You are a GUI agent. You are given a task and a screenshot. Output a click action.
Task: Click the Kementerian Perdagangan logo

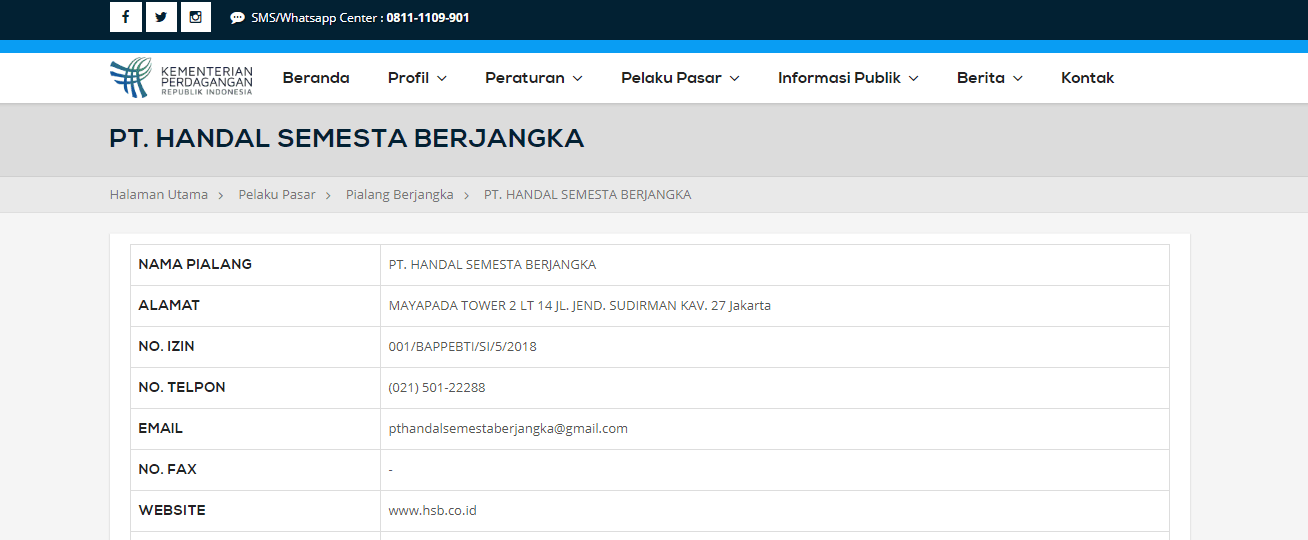181,78
